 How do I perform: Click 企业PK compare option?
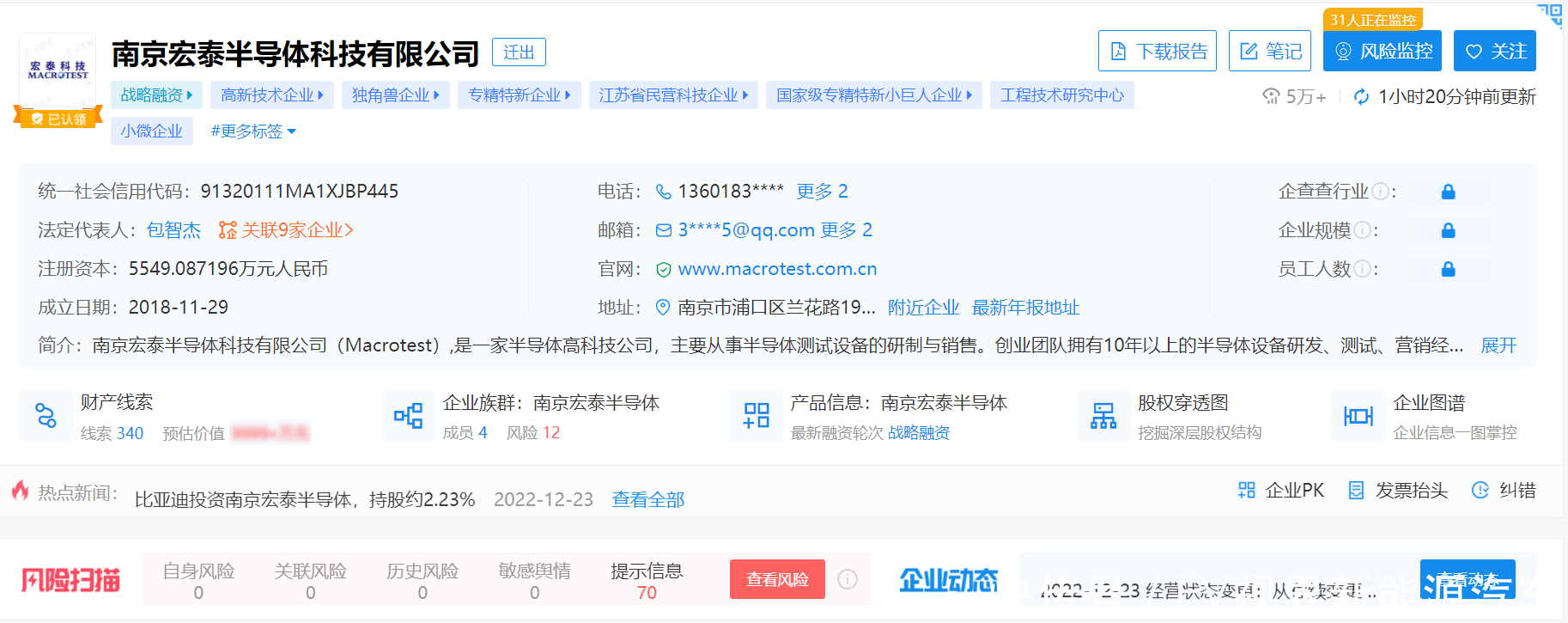pos(1280,490)
